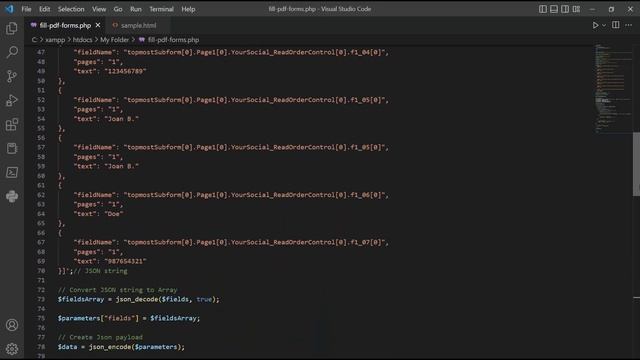
Task: Jump to a location in the minimap
Action: [x=612, y=90]
